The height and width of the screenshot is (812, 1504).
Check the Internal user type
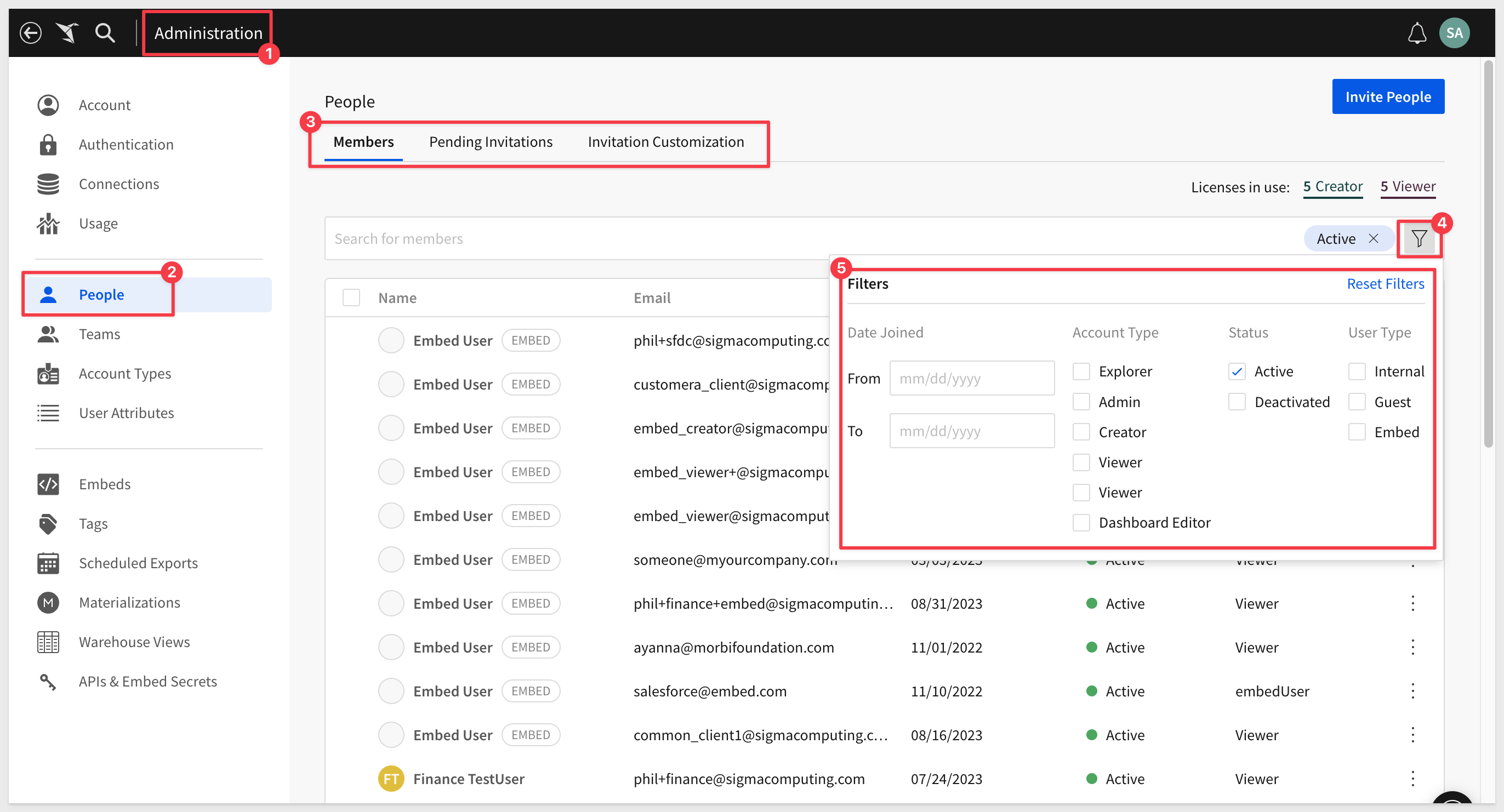coord(1357,371)
